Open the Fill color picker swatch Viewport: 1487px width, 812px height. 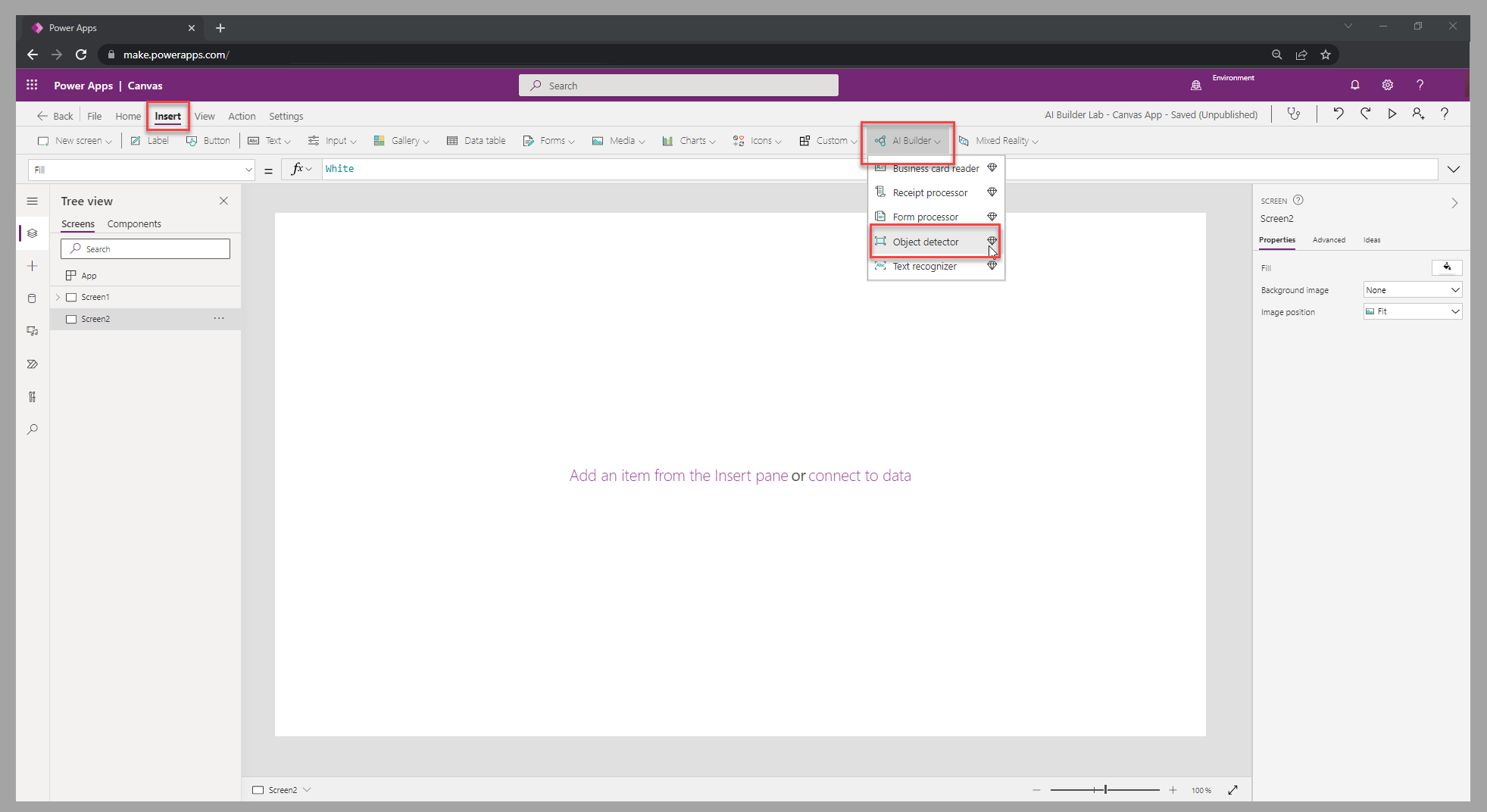click(1447, 267)
